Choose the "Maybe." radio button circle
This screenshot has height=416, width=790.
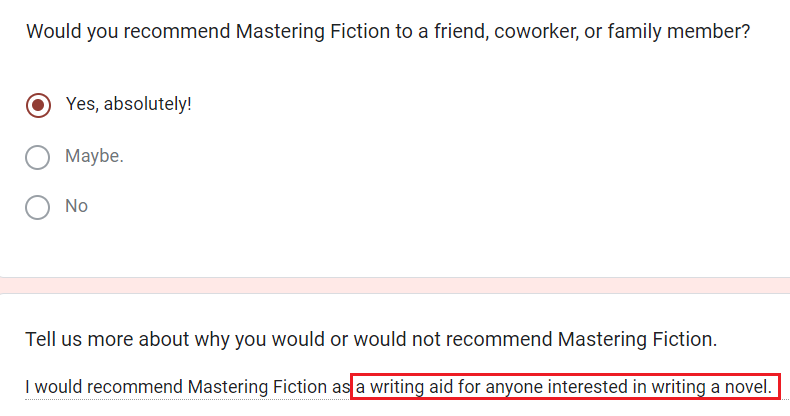coord(38,157)
